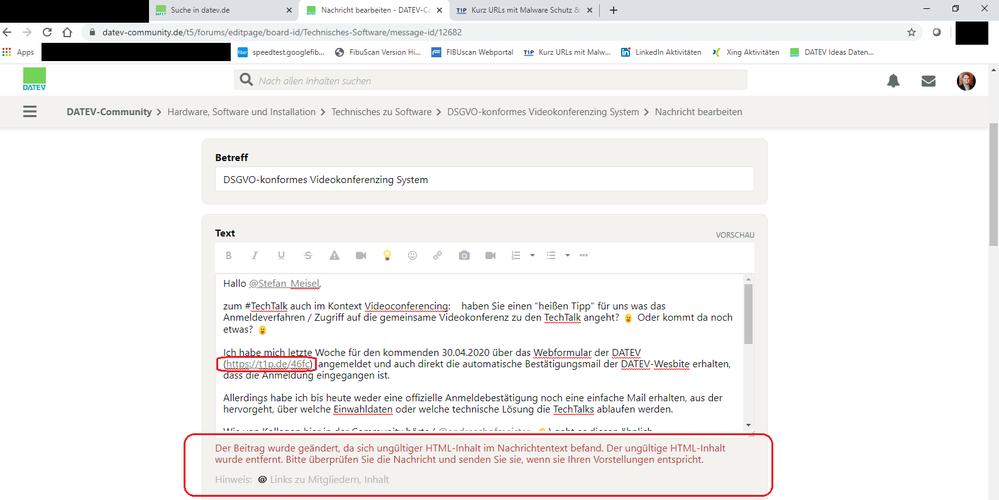Insert photo using the camera icon
The image size is (999, 500).
[464, 256]
